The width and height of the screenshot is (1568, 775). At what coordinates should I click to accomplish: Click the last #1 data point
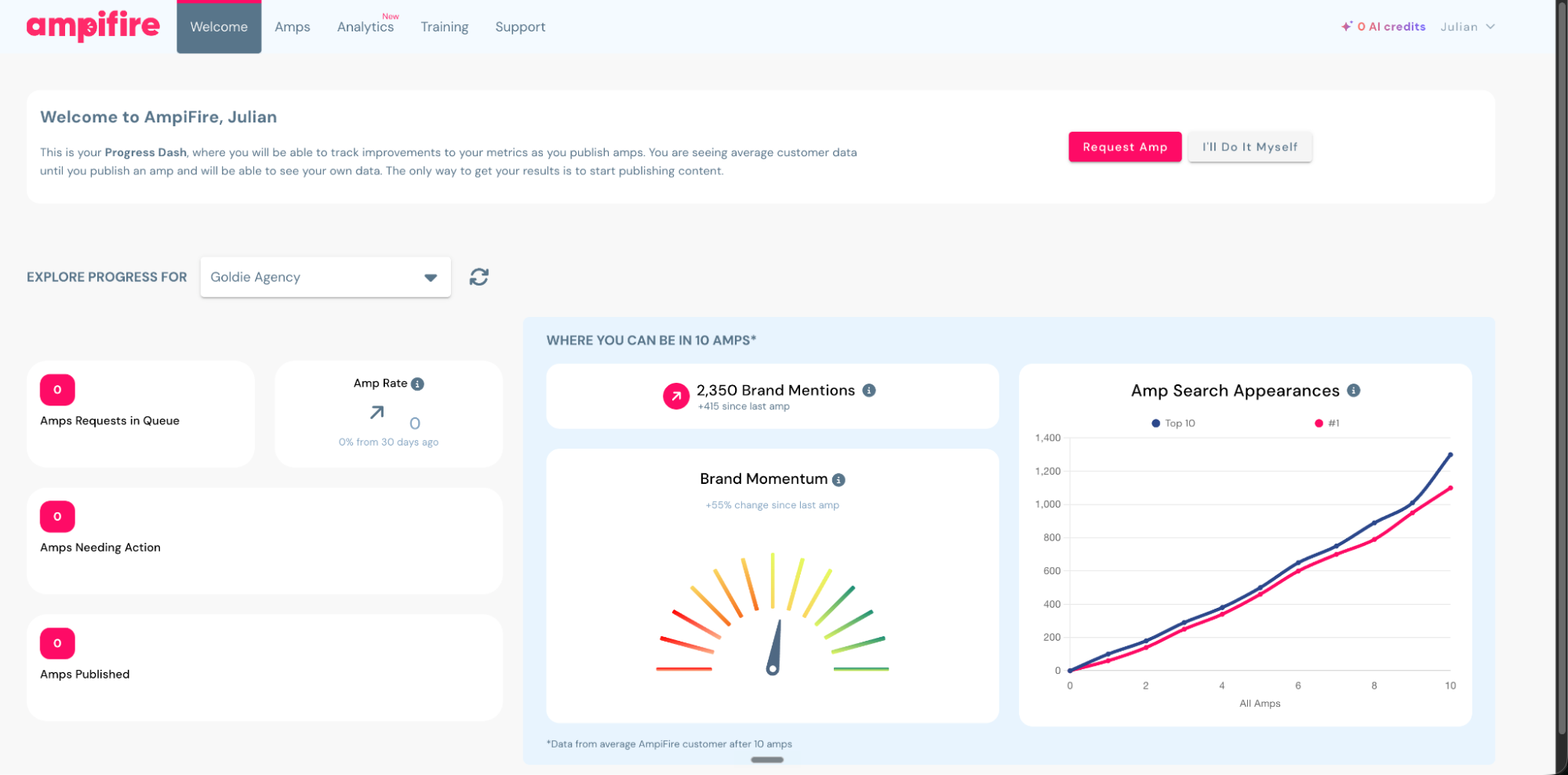tap(1450, 488)
